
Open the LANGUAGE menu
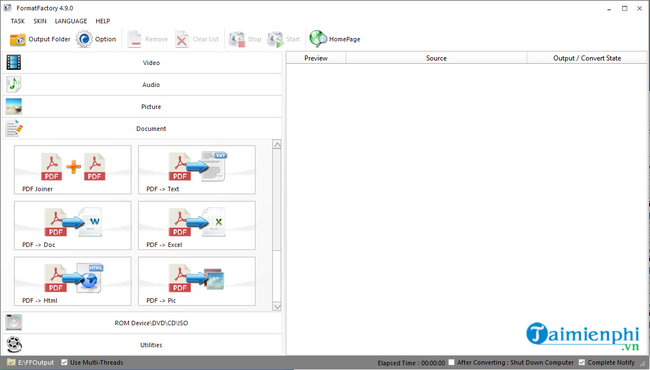pos(71,21)
